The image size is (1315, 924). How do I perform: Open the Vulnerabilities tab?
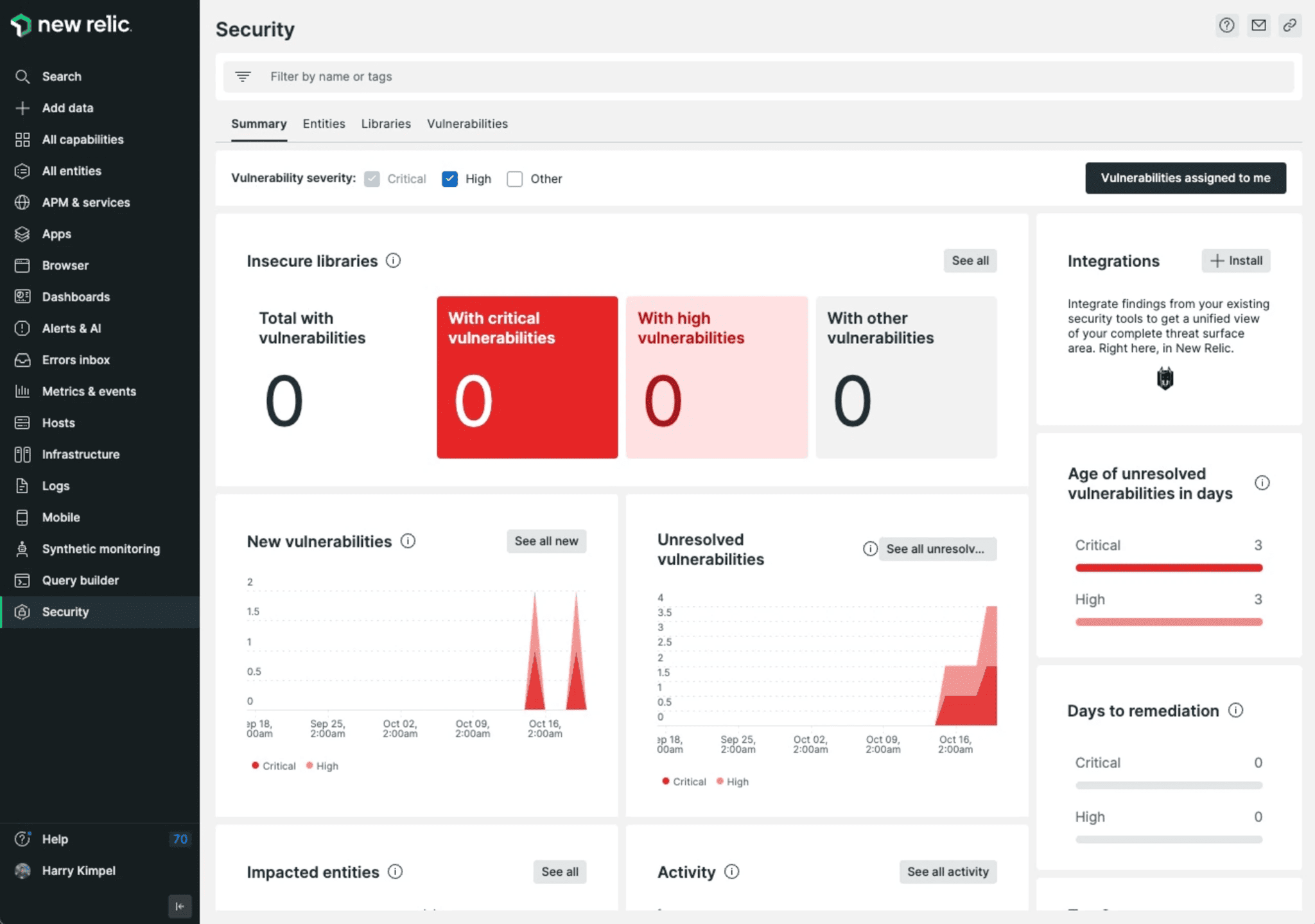click(x=467, y=123)
